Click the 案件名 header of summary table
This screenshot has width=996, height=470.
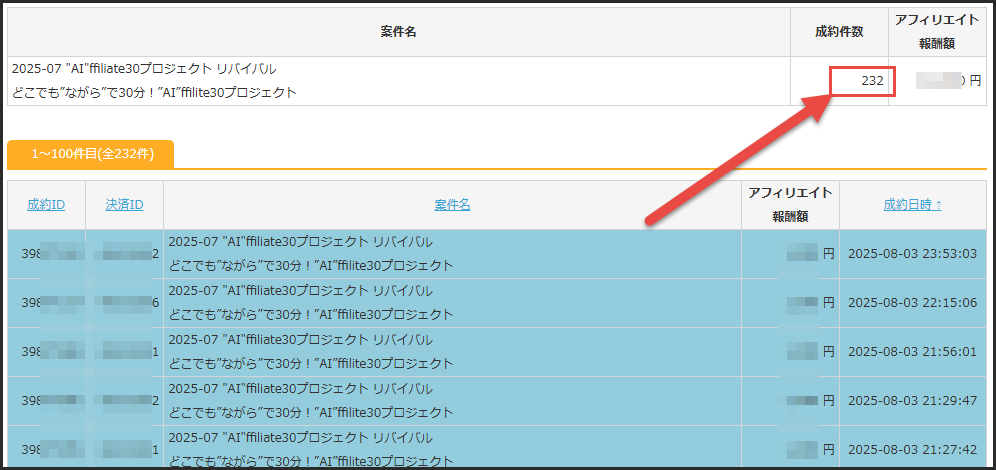click(398, 32)
